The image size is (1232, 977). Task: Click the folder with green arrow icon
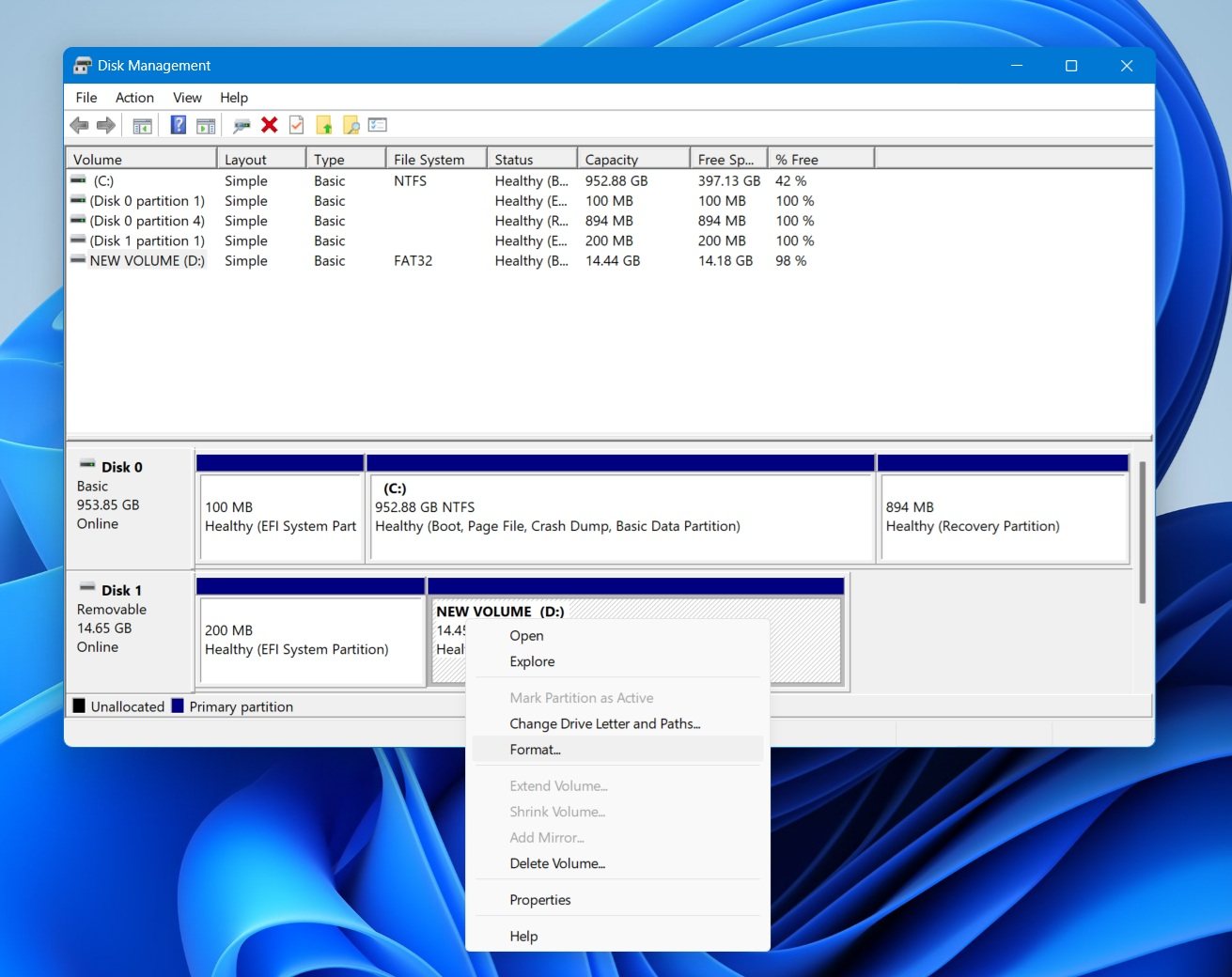coord(324,125)
